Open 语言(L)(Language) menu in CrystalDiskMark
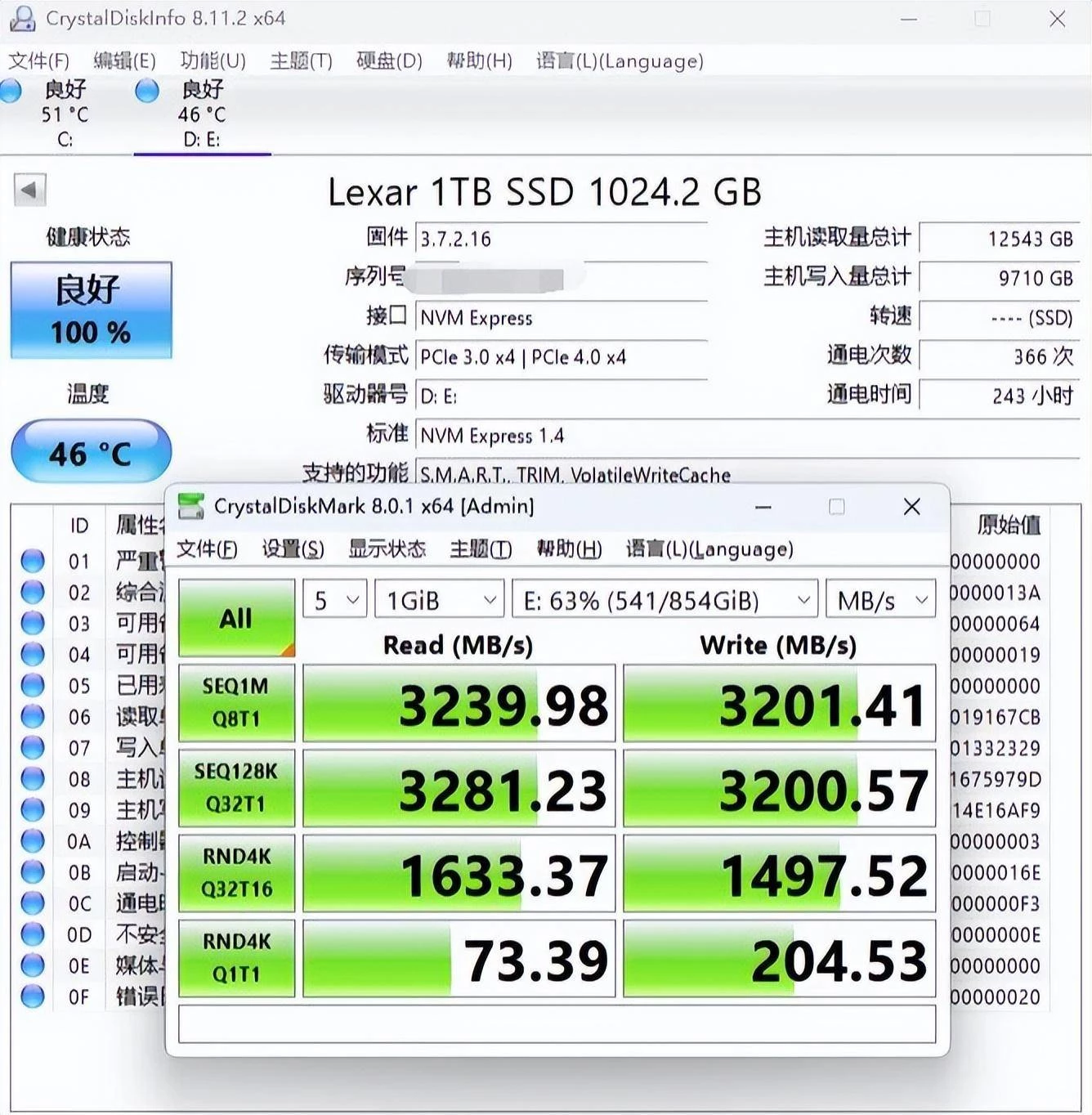The width and height of the screenshot is (1092, 1115). pos(709,549)
